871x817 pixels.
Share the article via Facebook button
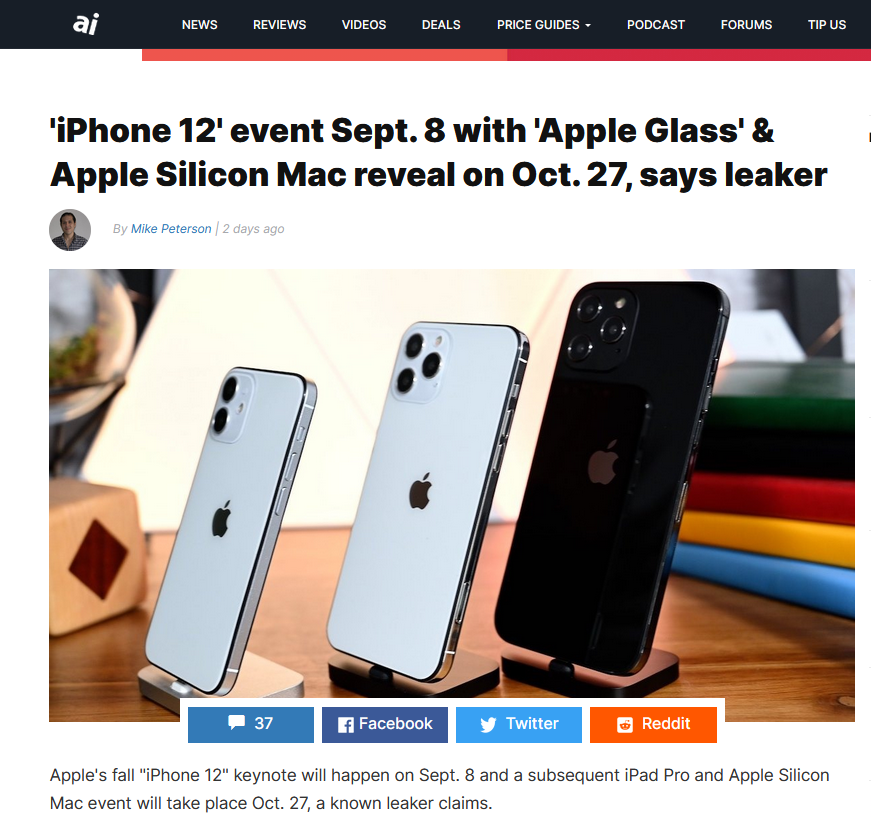click(x=385, y=725)
